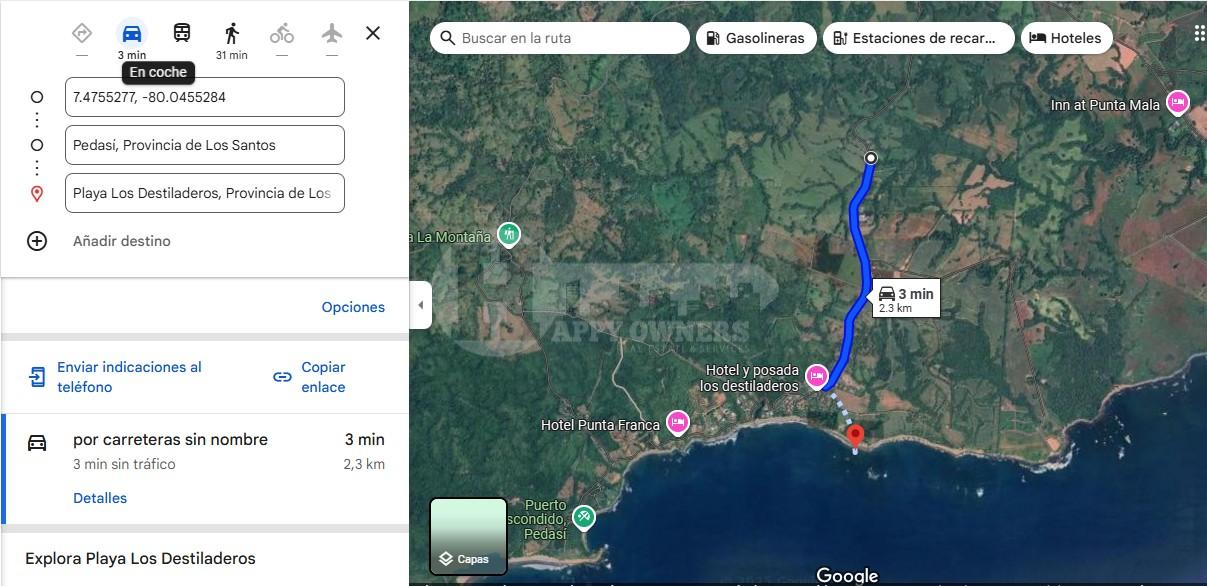Choose cycling travel mode

pos(282,33)
